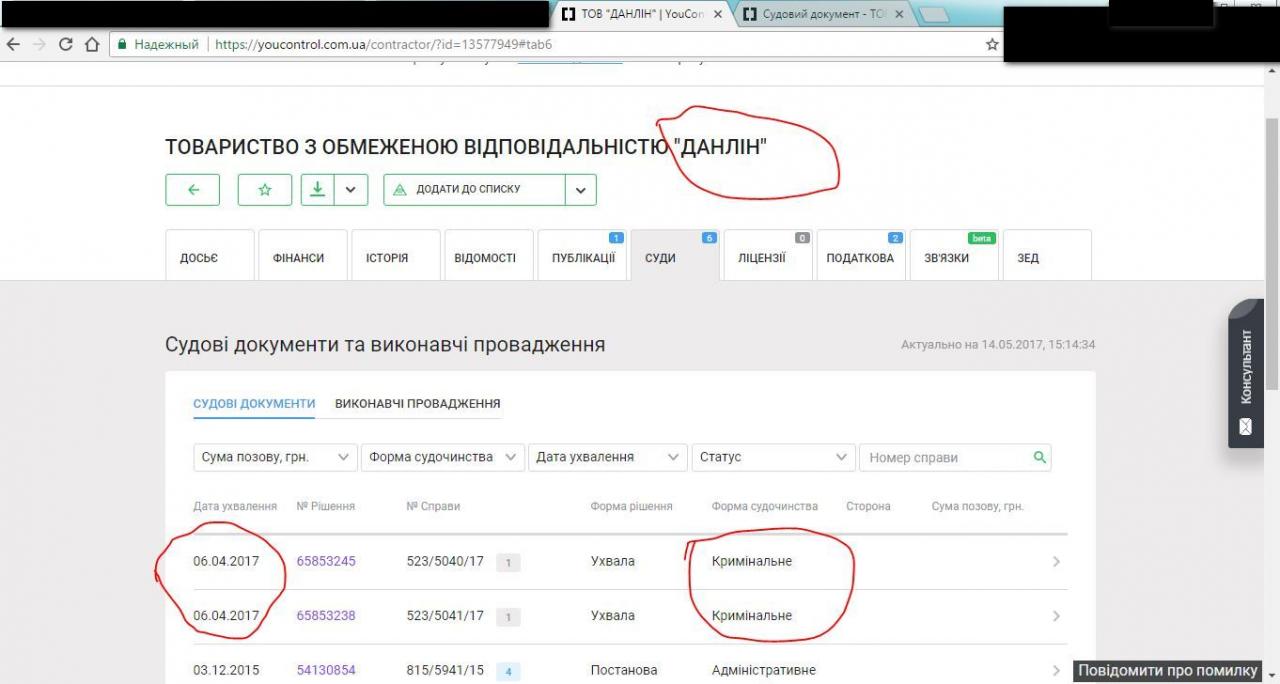Download company report with download icon

(x=317, y=189)
